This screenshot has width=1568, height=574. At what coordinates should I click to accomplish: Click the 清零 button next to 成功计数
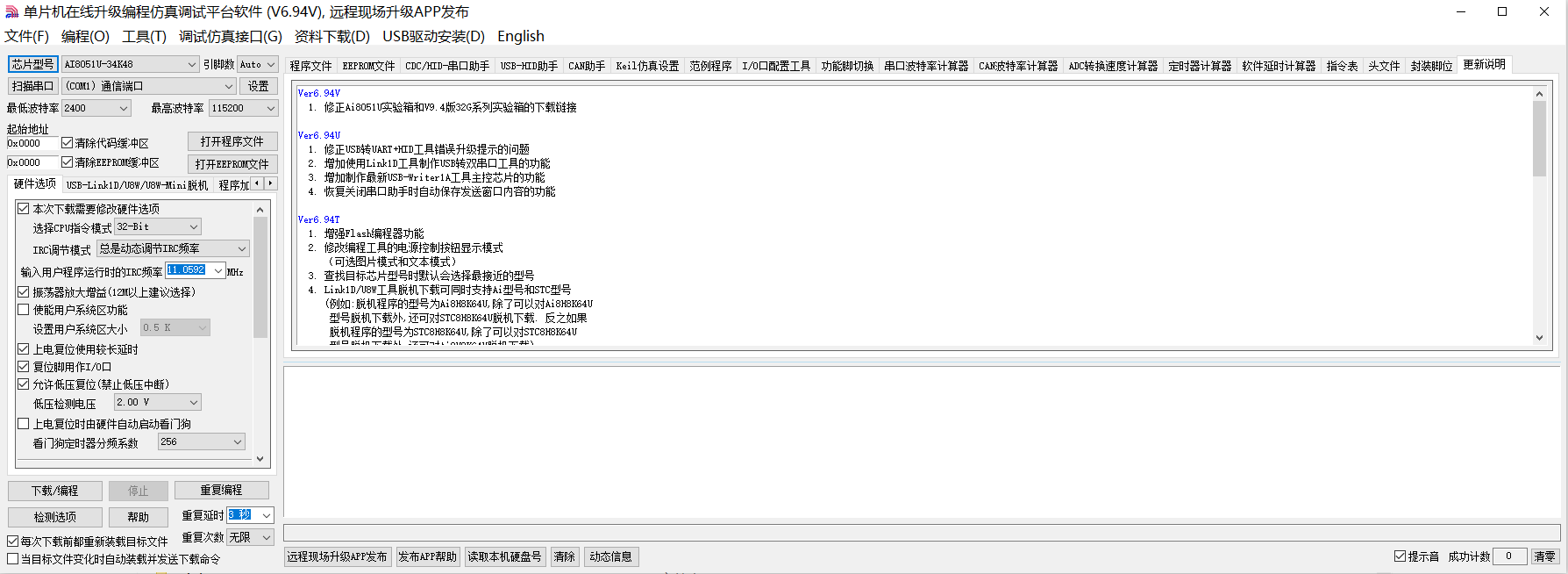click(x=1544, y=556)
